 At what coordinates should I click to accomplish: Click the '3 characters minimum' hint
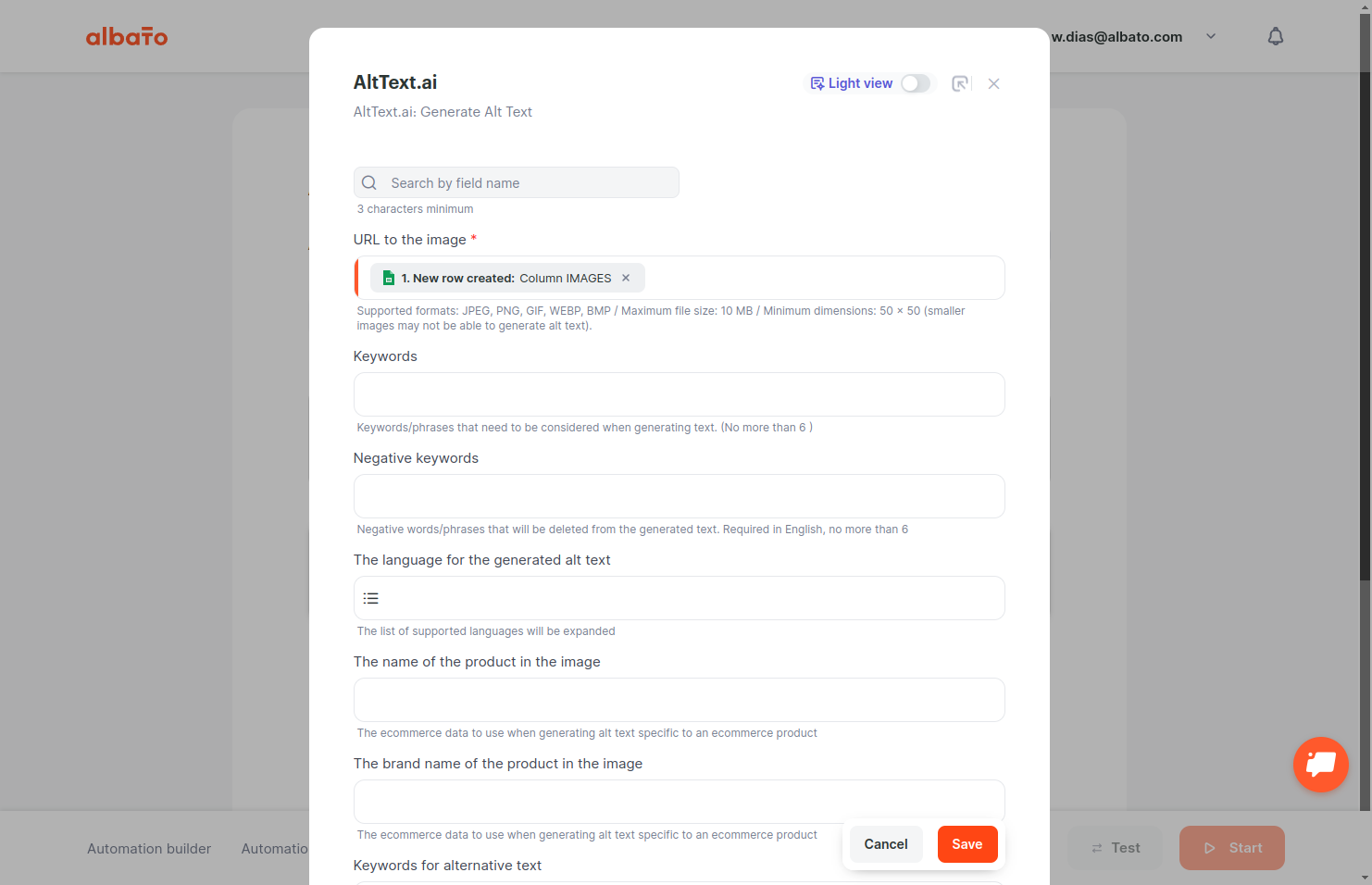(416, 209)
